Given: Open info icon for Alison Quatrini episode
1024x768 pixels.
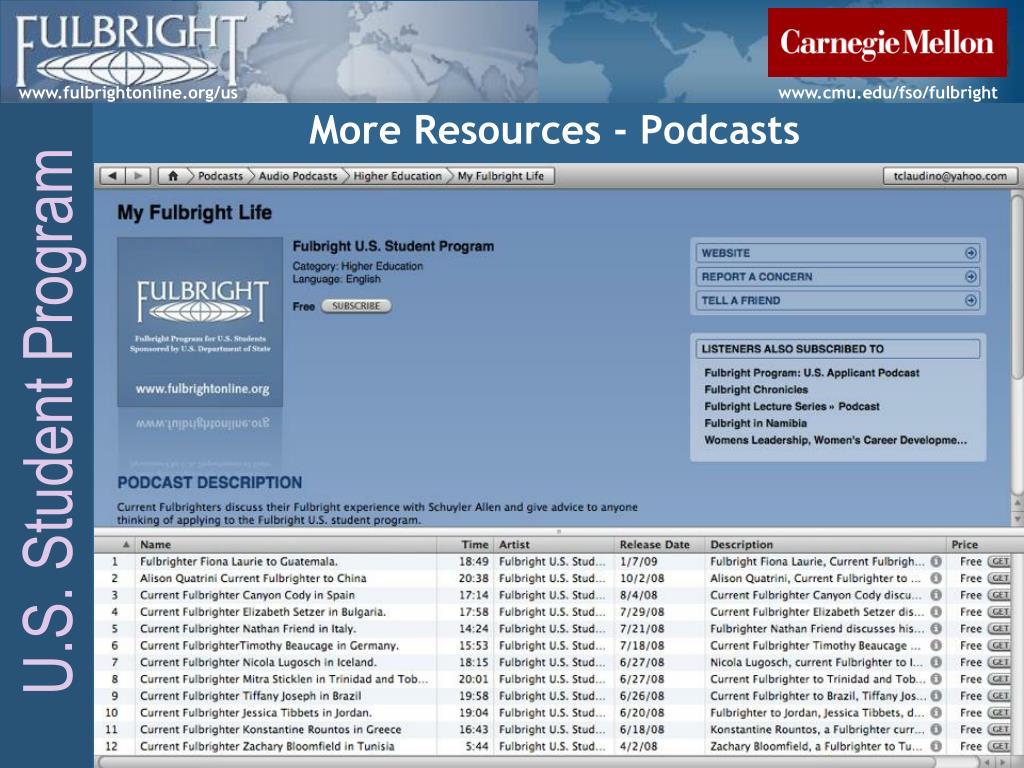Looking at the screenshot, I should tap(936, 579).
